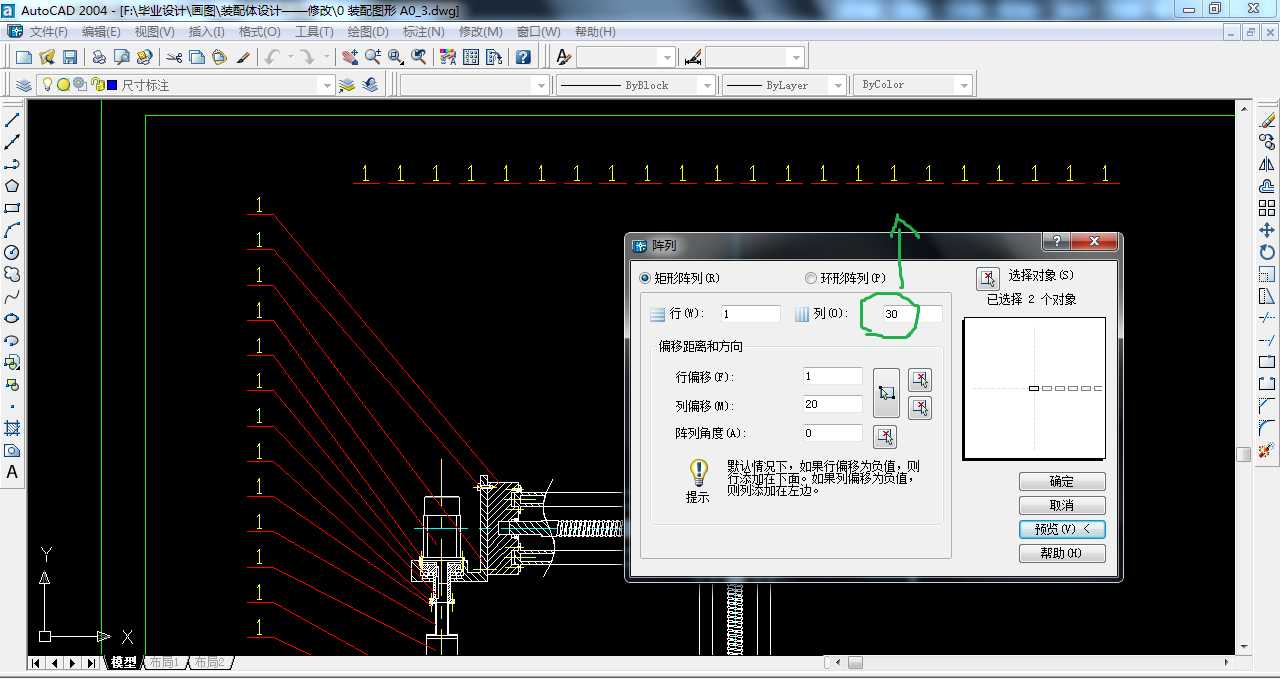Click the Select Objects pick icon

pyautogui.click(x=987, y=278)
